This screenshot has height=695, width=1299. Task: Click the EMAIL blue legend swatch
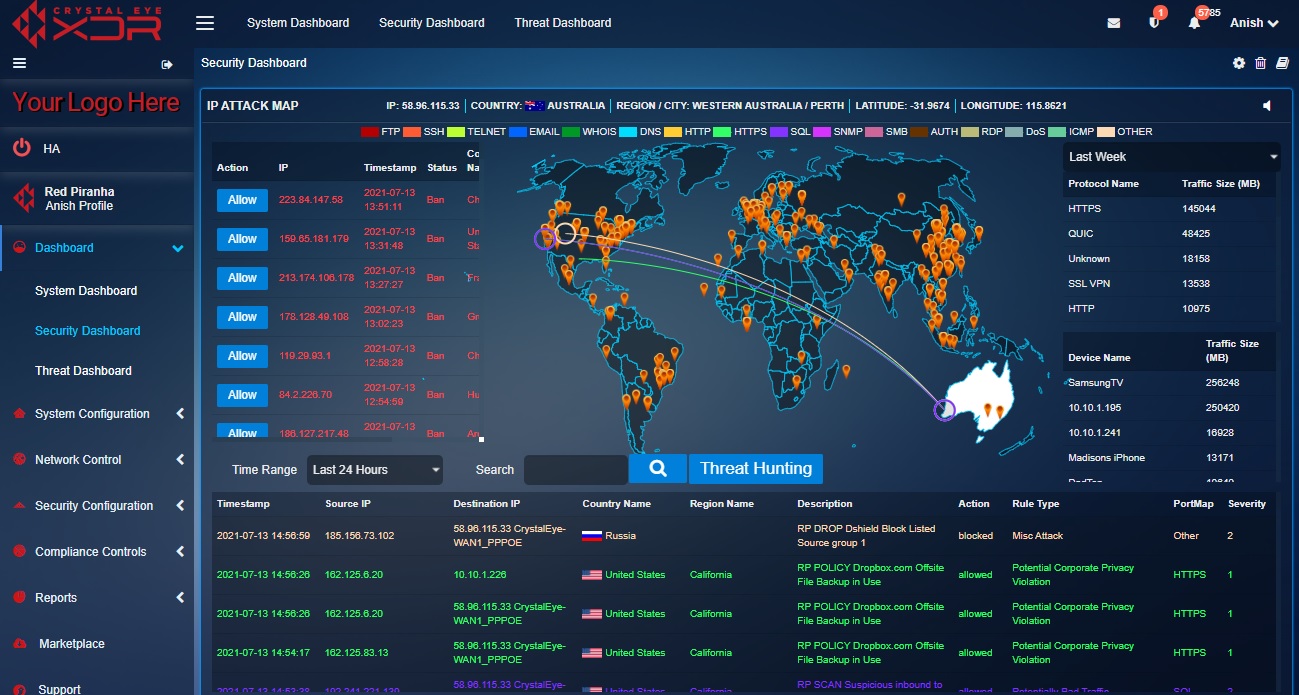[x=517, y=131]
